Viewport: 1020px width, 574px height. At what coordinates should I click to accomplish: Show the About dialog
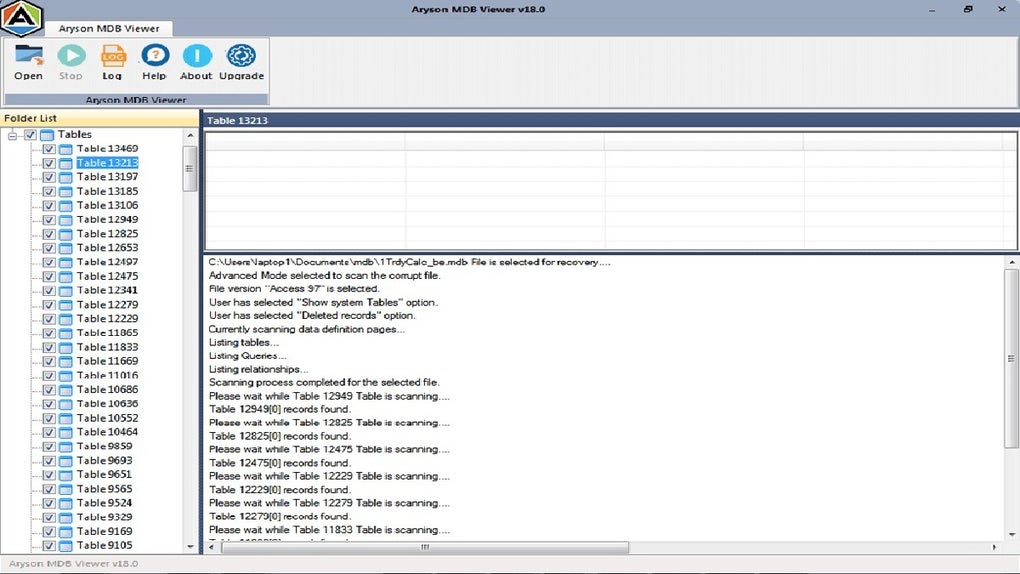pyautogui.click(x=196, y=62)
